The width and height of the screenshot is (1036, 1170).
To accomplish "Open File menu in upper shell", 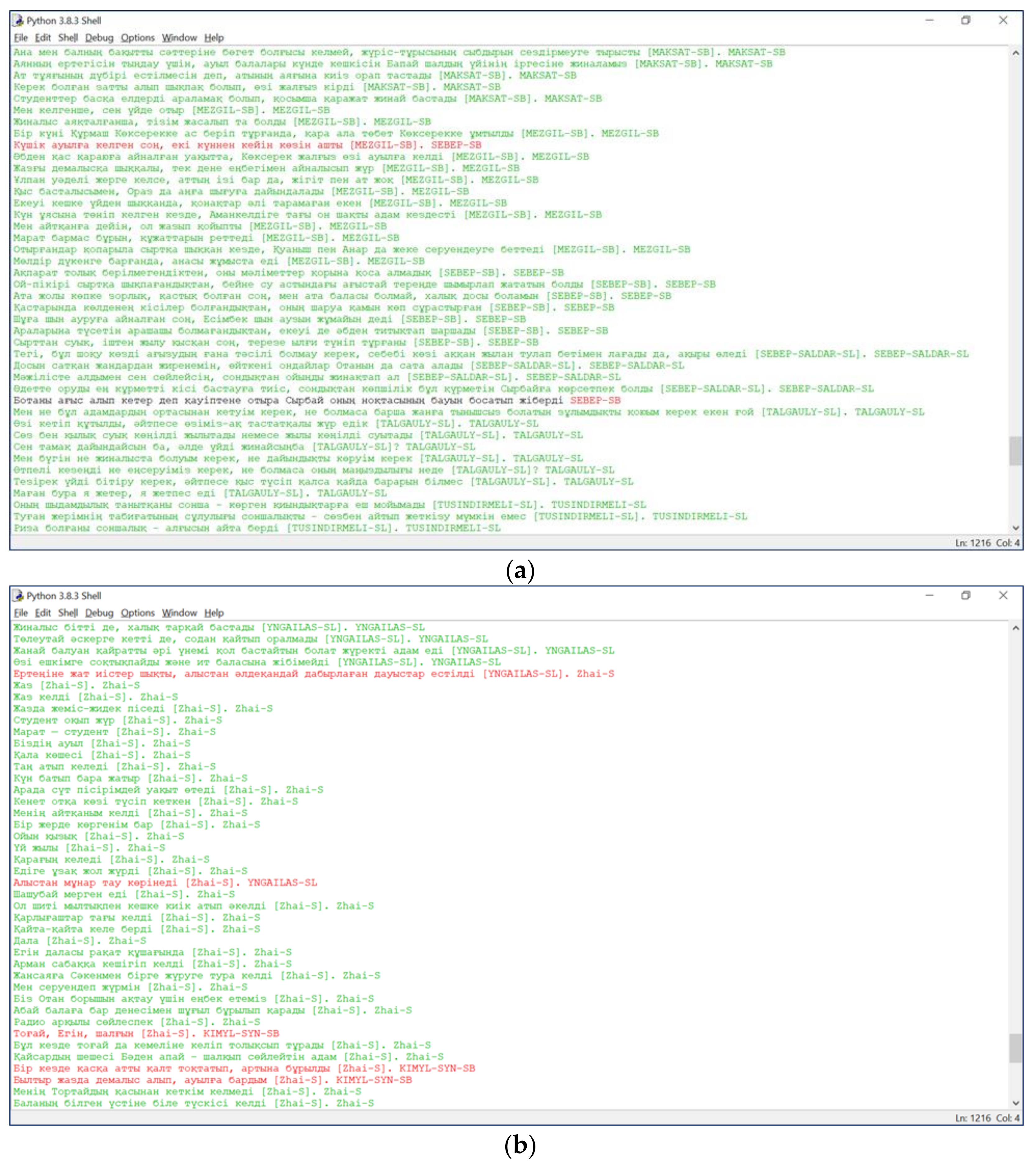I will (x=21, y=38).
